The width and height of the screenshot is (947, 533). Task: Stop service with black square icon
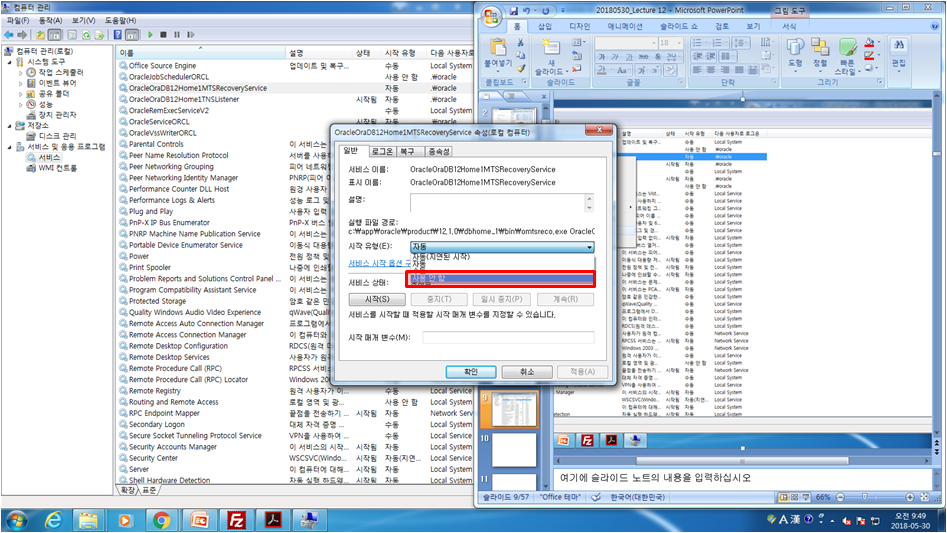coord(163,35)
